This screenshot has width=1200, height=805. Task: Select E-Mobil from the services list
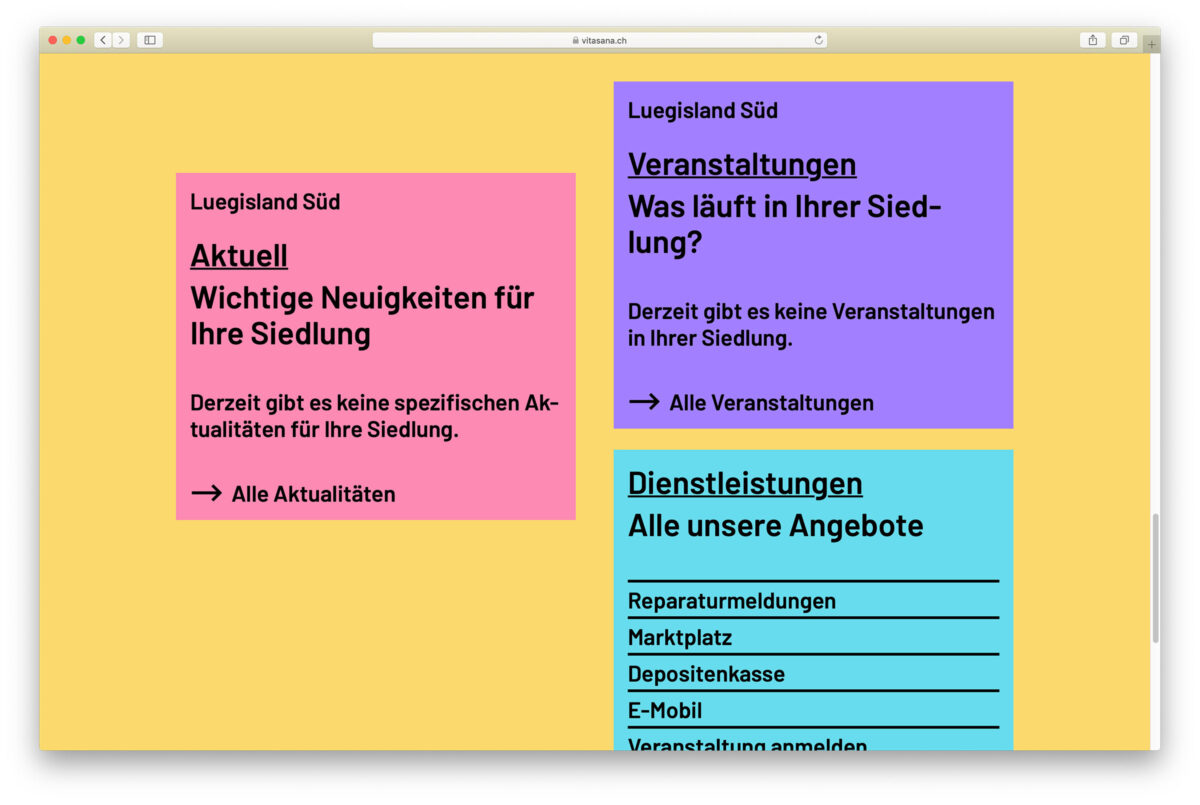(x=665, y=711)
